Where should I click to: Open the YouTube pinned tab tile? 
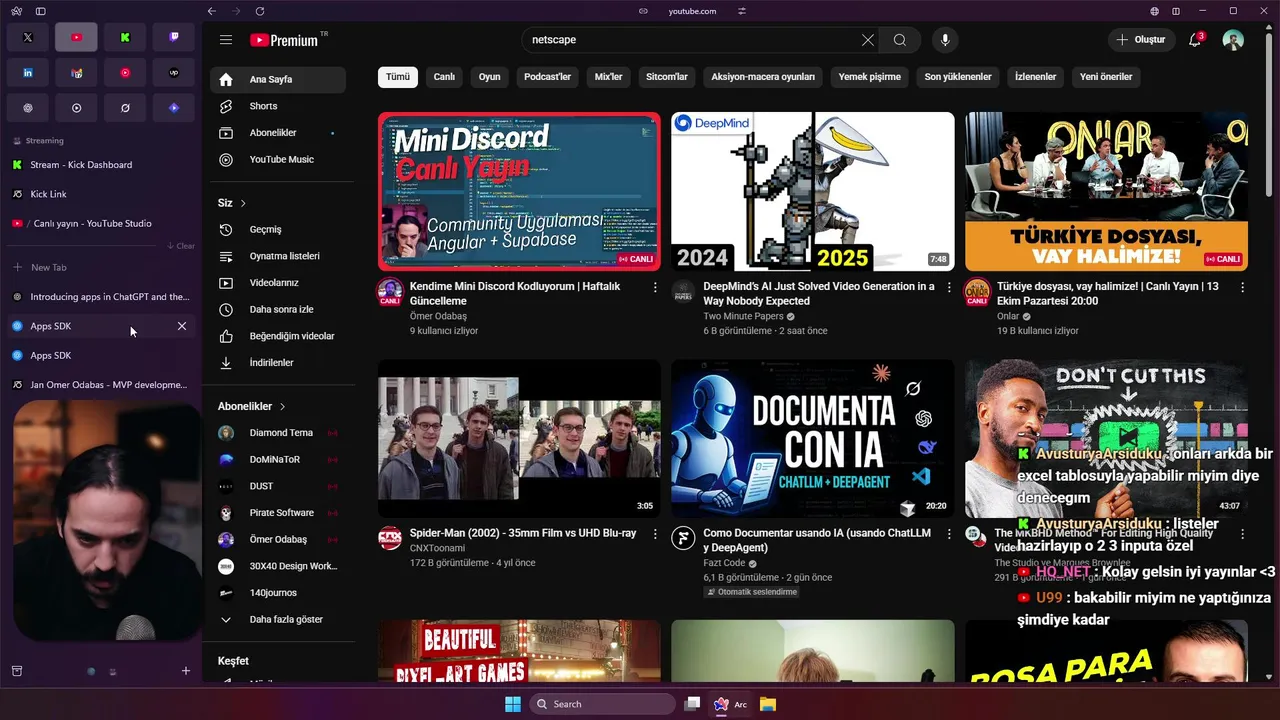pos(77,37)
